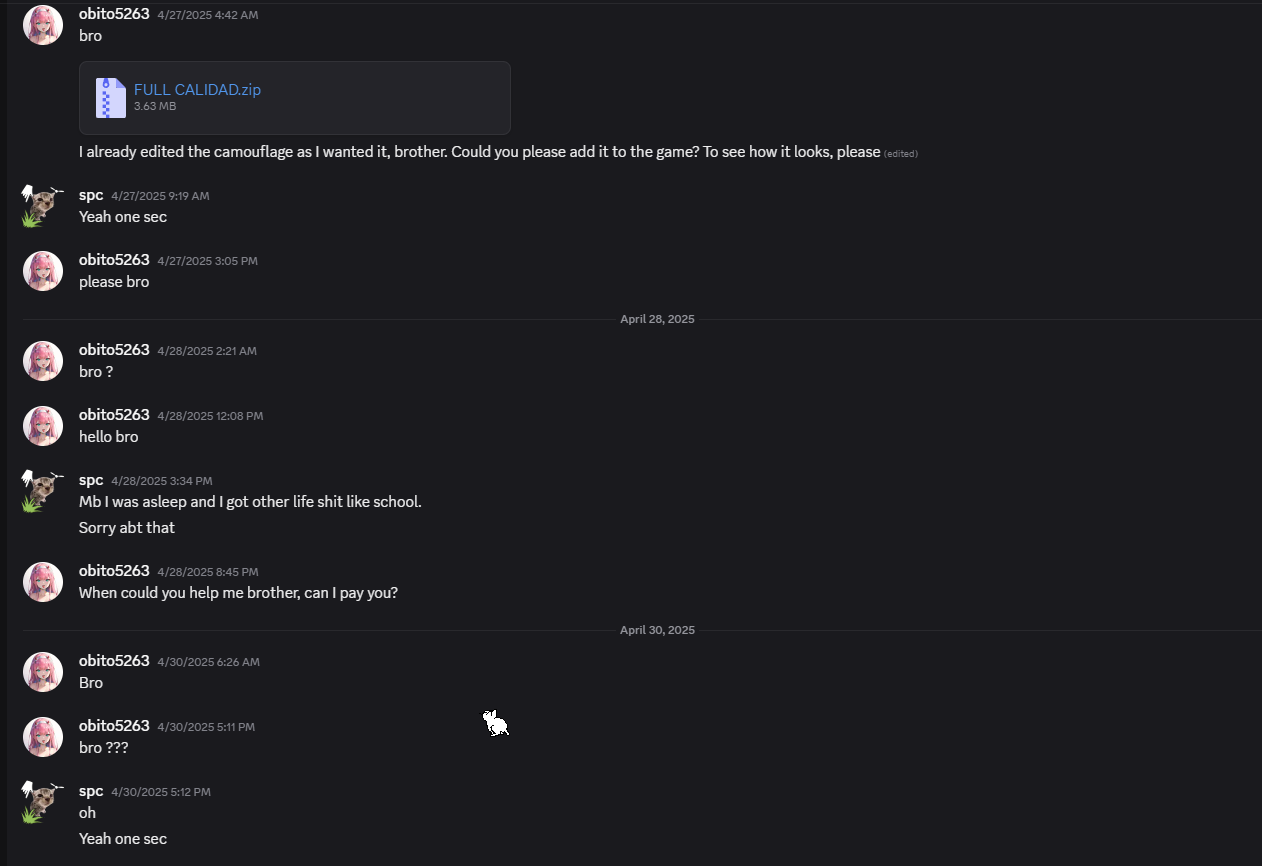
Task: Open spc's avatar beside "Mb I was asleep"
Action: 43,491
